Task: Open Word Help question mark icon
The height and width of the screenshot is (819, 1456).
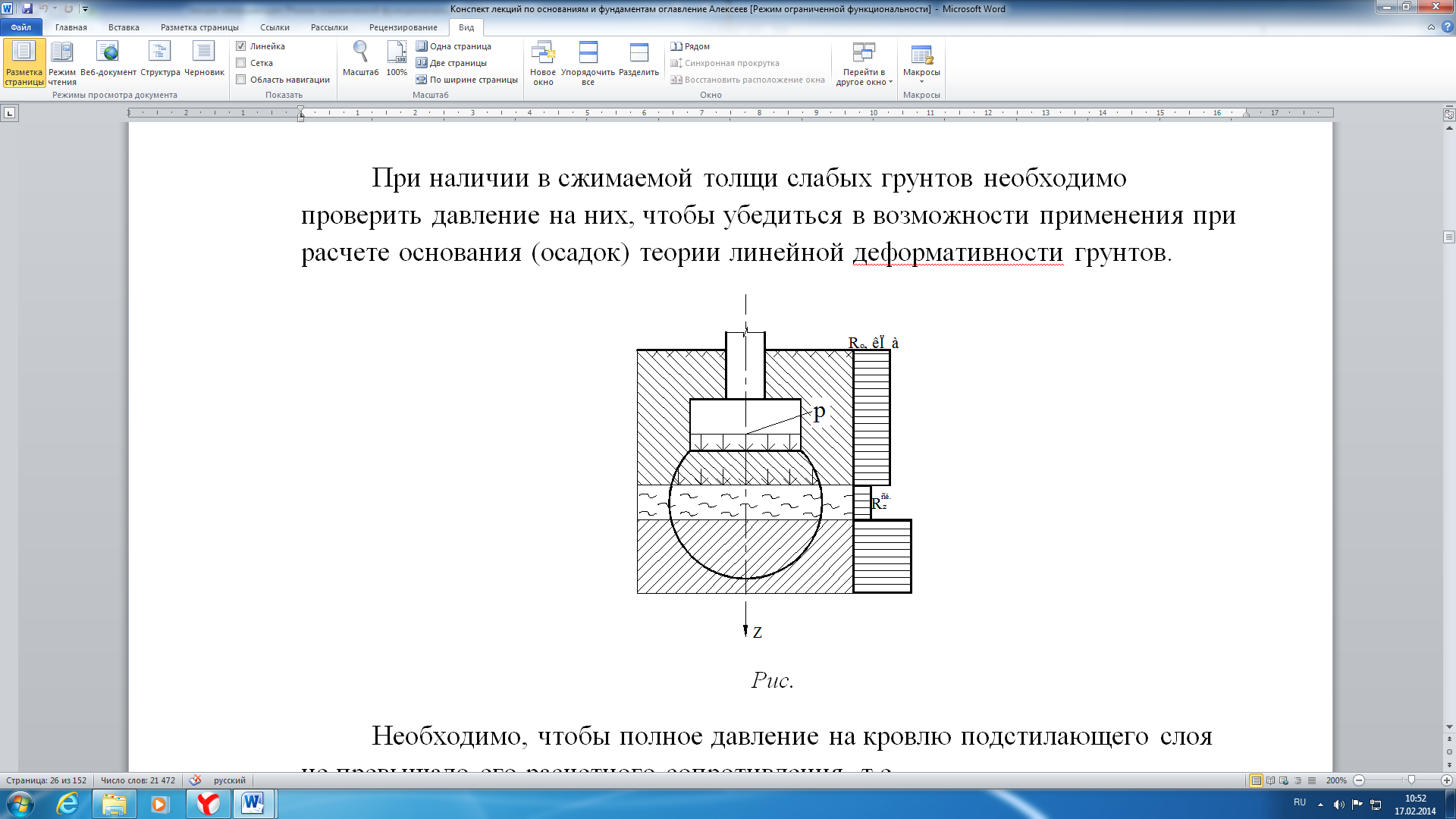Action: [1447, 27]
